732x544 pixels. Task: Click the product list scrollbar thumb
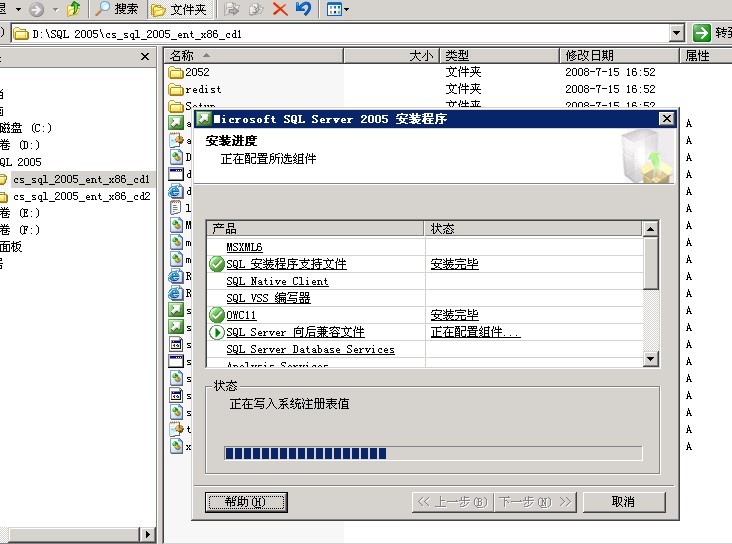(650, 263)
